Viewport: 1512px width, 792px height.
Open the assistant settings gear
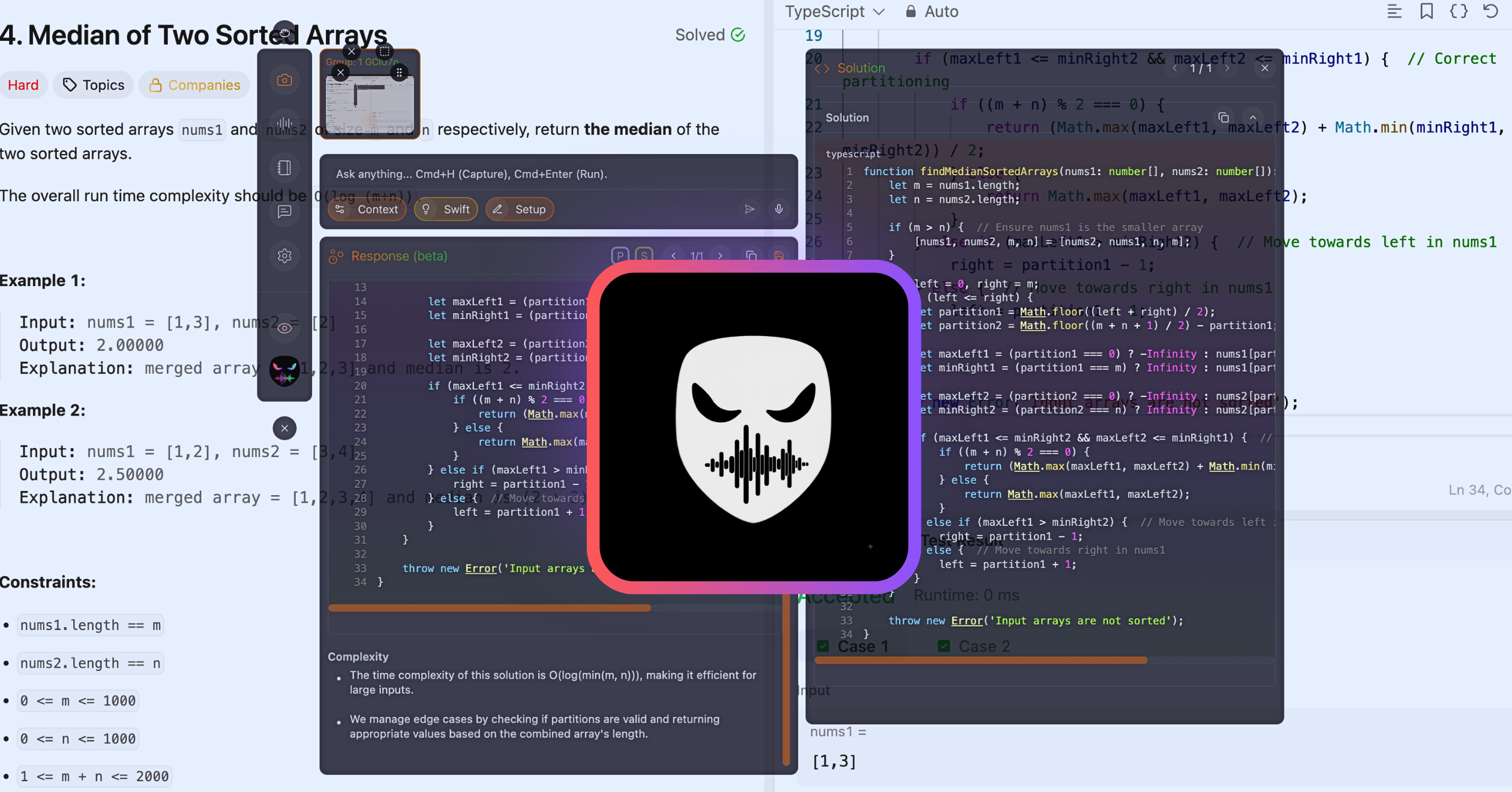pyautogui.click(x=284, y=256)
